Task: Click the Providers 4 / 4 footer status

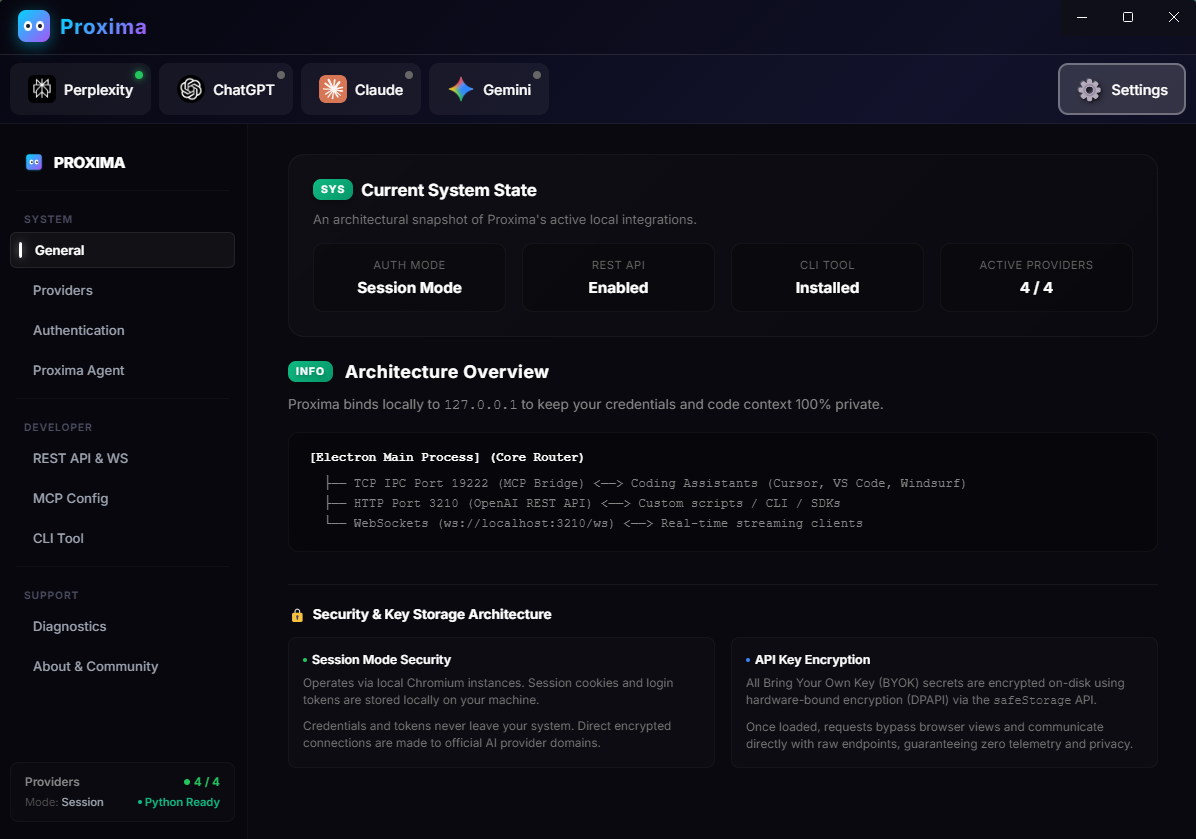Action: click(122, 782)
